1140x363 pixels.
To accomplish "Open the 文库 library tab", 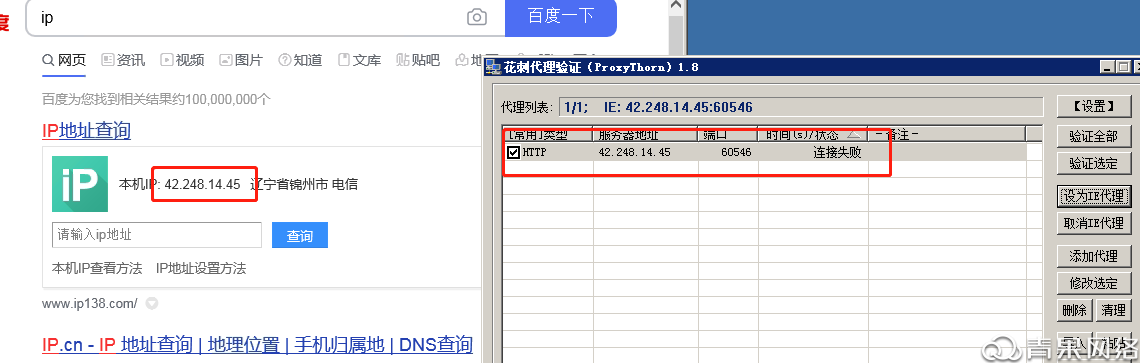I will click(359, 60).
